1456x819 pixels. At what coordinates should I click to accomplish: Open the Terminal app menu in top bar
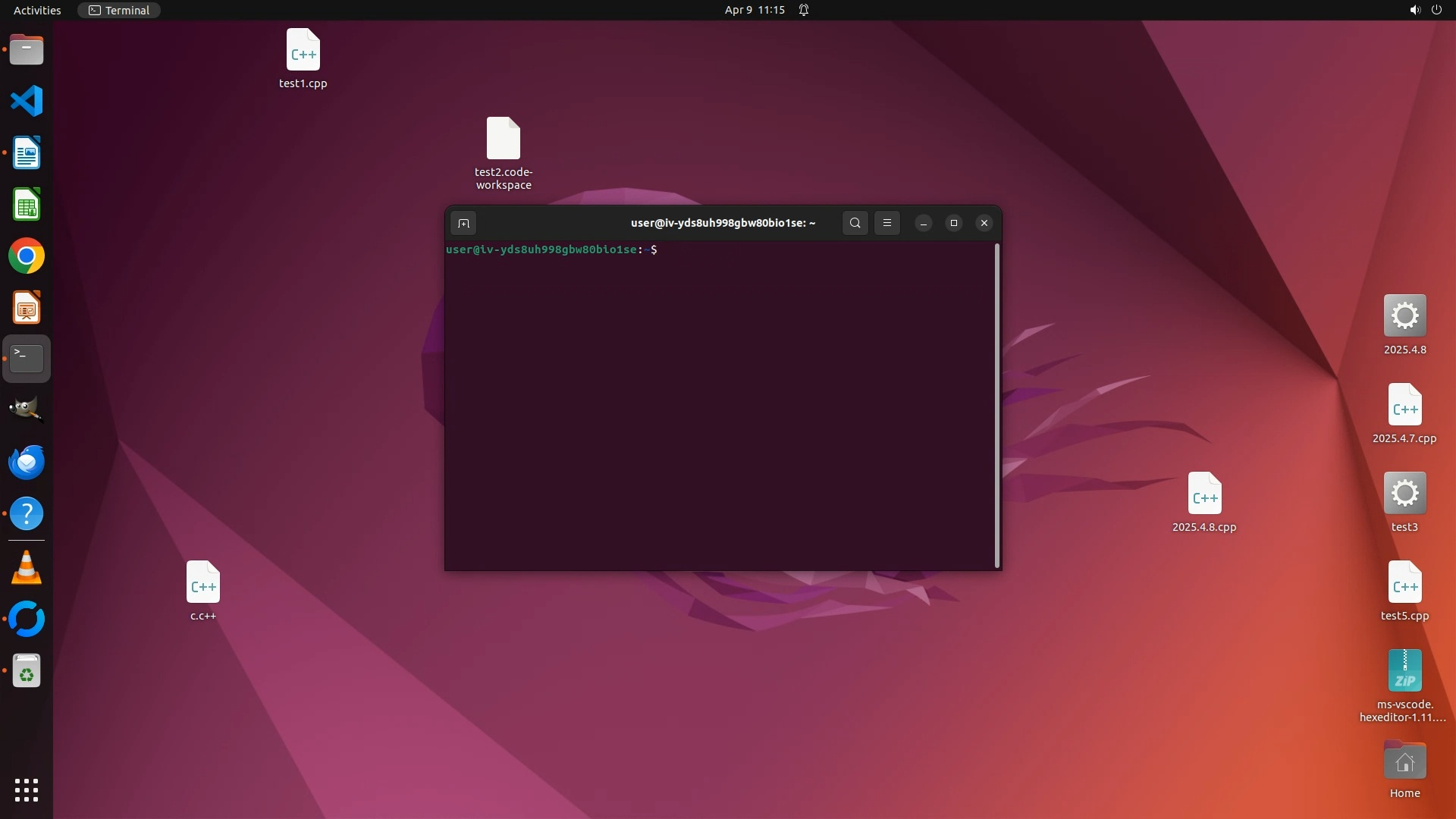coord(119,10)
